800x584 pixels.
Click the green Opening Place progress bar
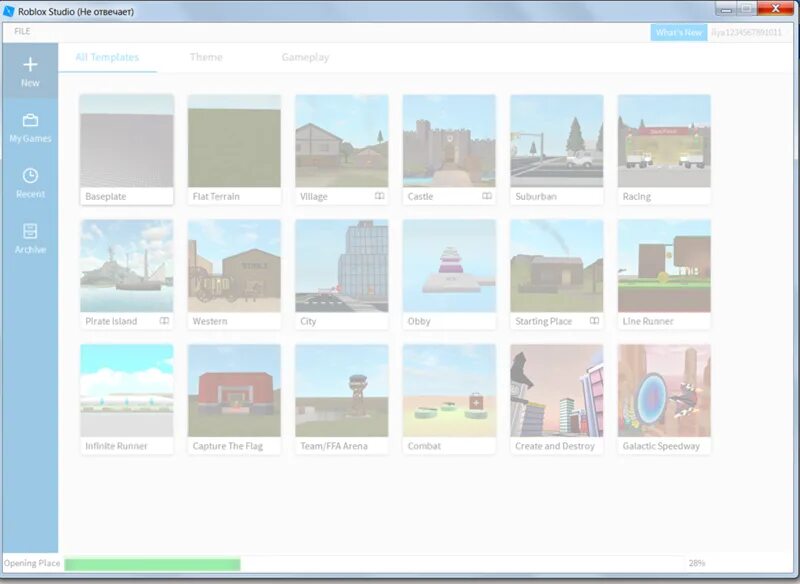pos(153,564)
